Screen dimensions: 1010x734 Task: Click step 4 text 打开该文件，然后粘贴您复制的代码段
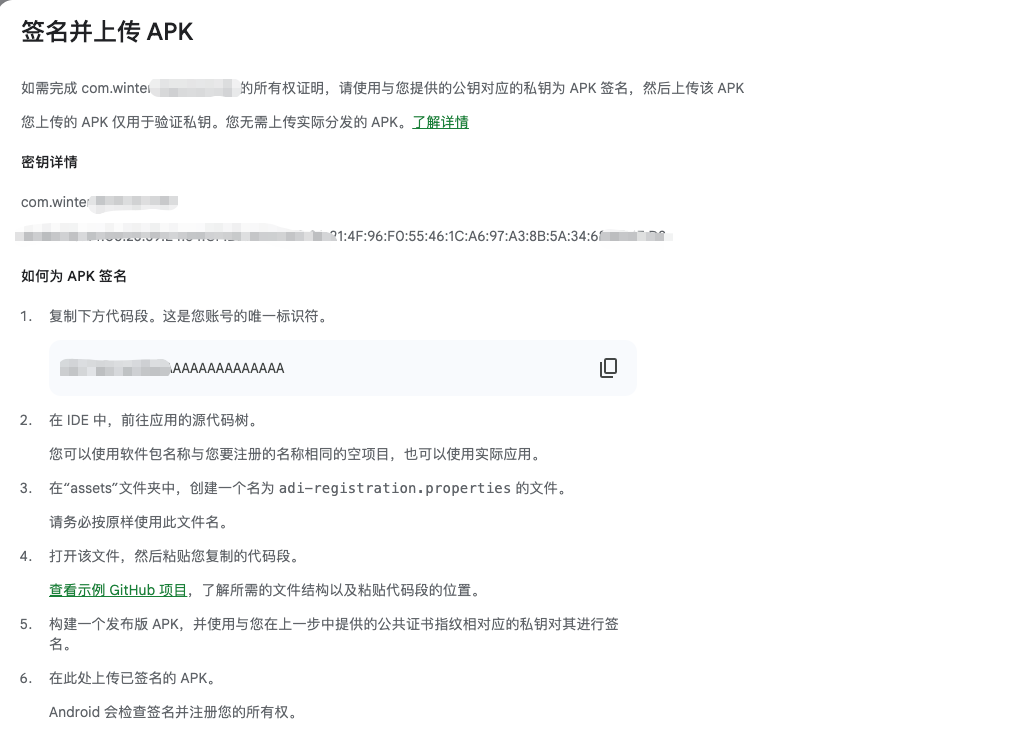tap(174, 556)
